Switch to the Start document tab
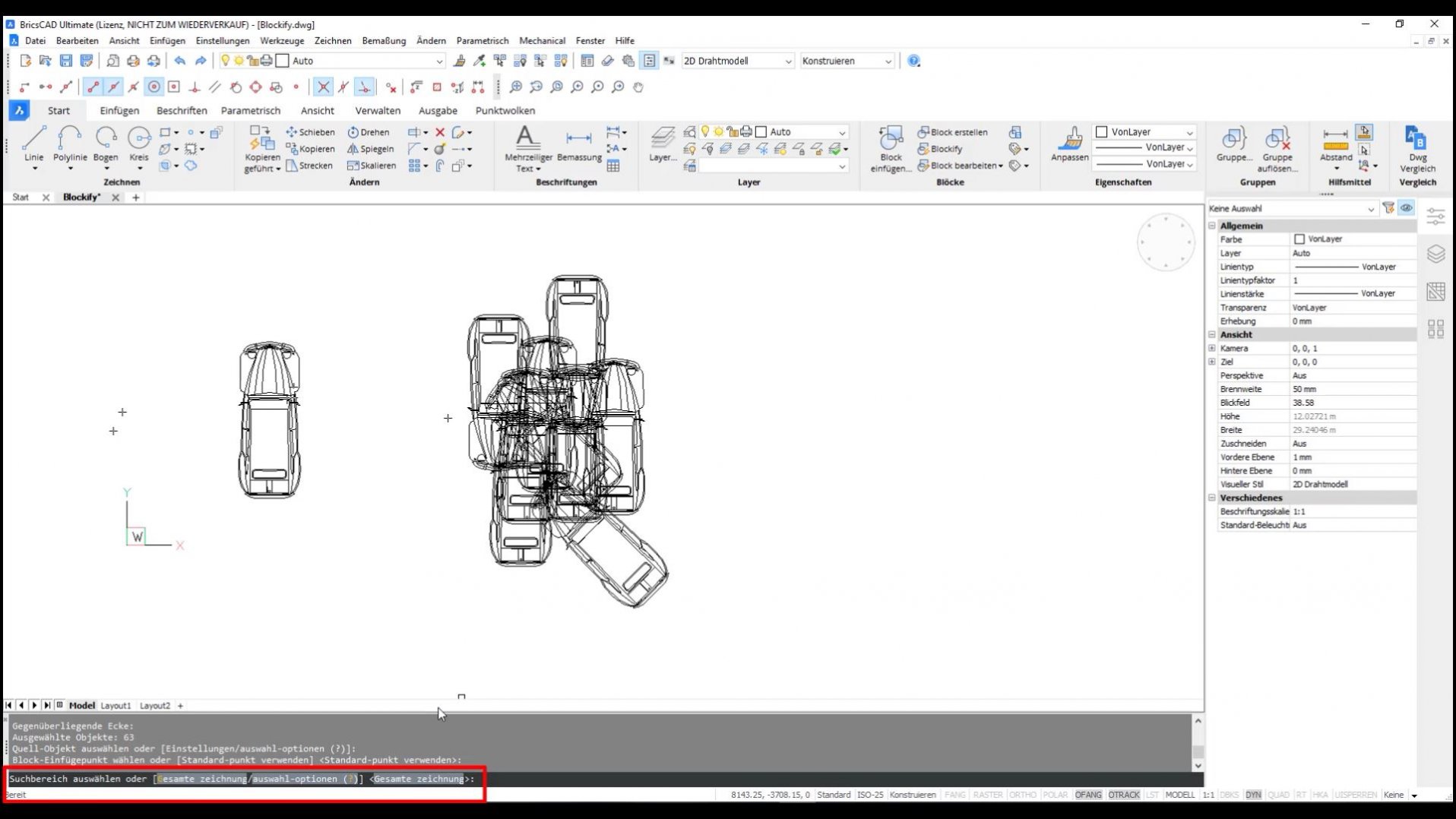Viewport: 1456px width, 819px height. point(21,198)
